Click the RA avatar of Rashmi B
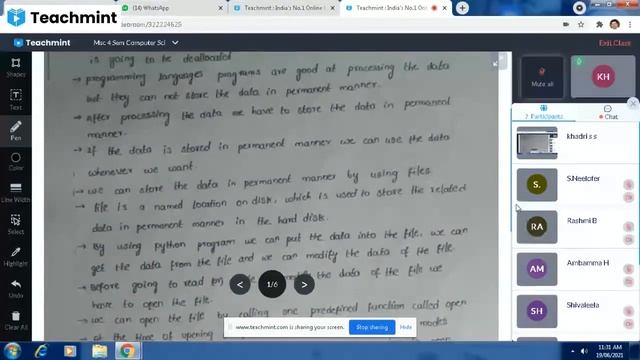 (x=537, y=227)
